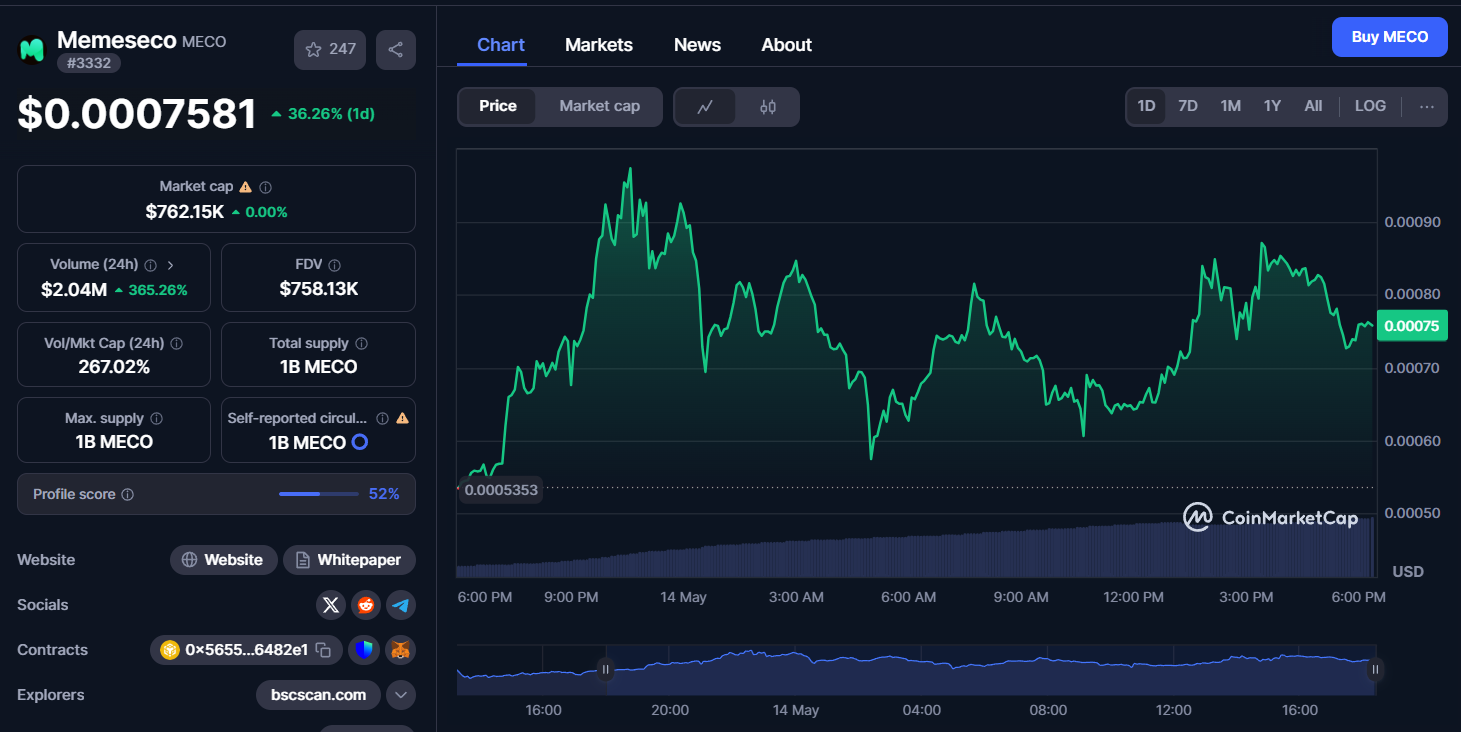The image size is (1461, 732).
Task: Select the 1M time range
Action: point(1230,106)
